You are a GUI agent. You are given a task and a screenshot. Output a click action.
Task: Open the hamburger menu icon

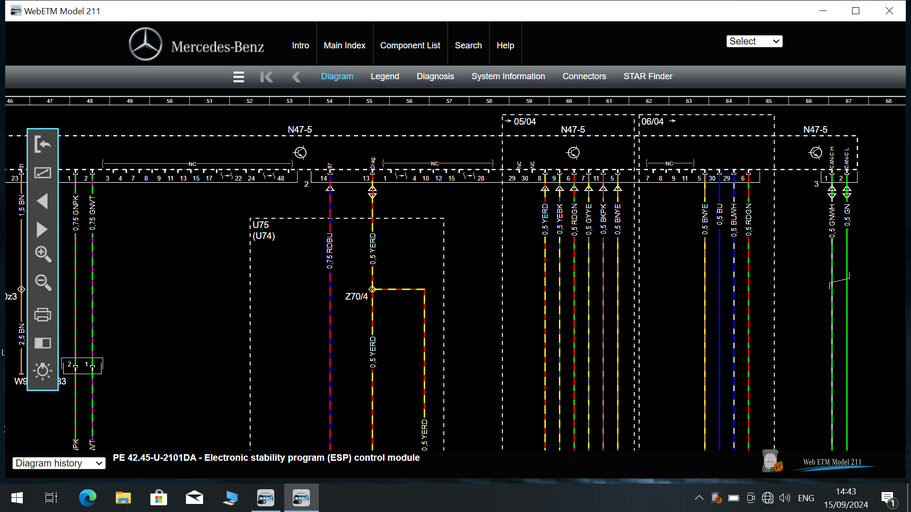coord(238,77)
